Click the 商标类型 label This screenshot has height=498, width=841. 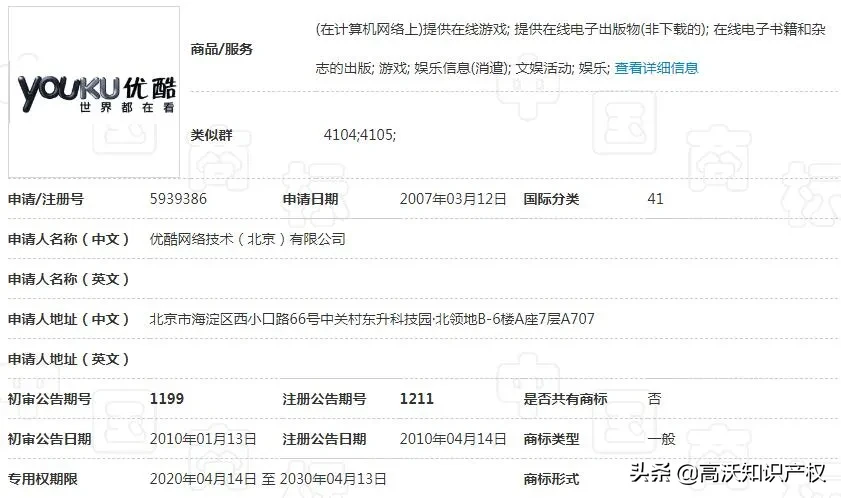click(x=551, y=439)
